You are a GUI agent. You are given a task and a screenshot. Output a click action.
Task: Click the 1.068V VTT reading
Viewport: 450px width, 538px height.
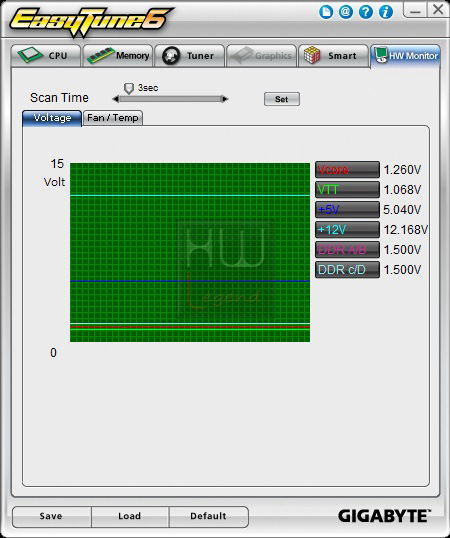coord(402,190)
